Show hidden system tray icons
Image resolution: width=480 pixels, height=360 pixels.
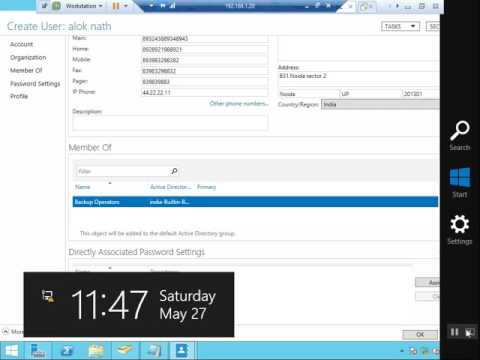(x=402, y=351)
